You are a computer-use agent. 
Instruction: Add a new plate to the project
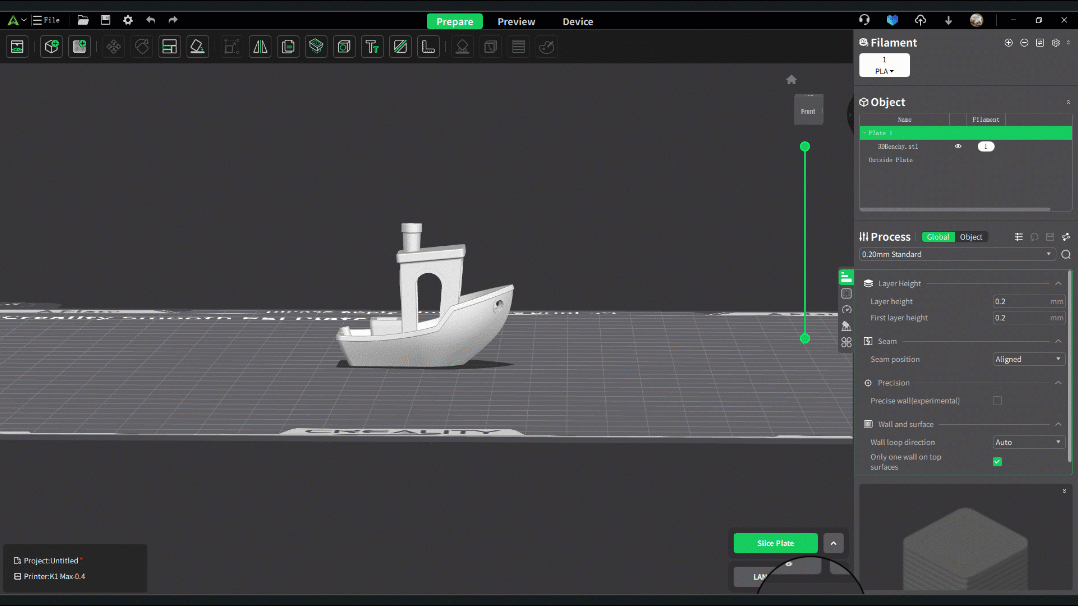[80, 47]
